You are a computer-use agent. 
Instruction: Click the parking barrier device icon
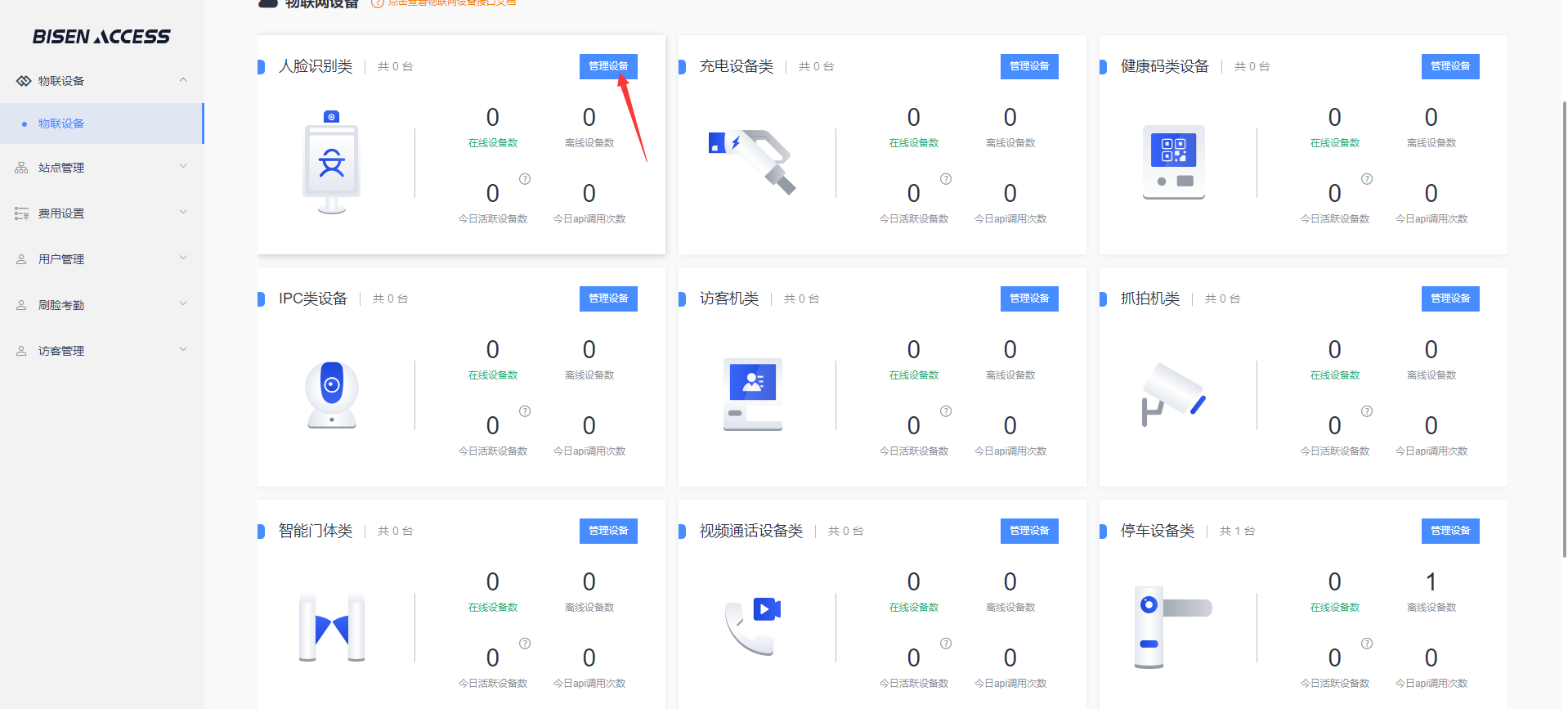1173,627
